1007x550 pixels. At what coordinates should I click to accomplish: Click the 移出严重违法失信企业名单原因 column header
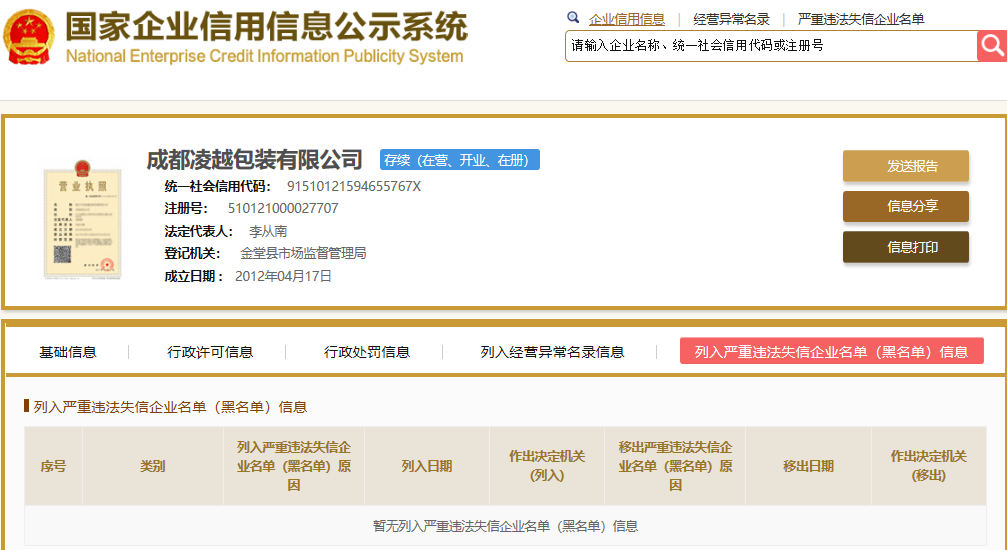674,466
